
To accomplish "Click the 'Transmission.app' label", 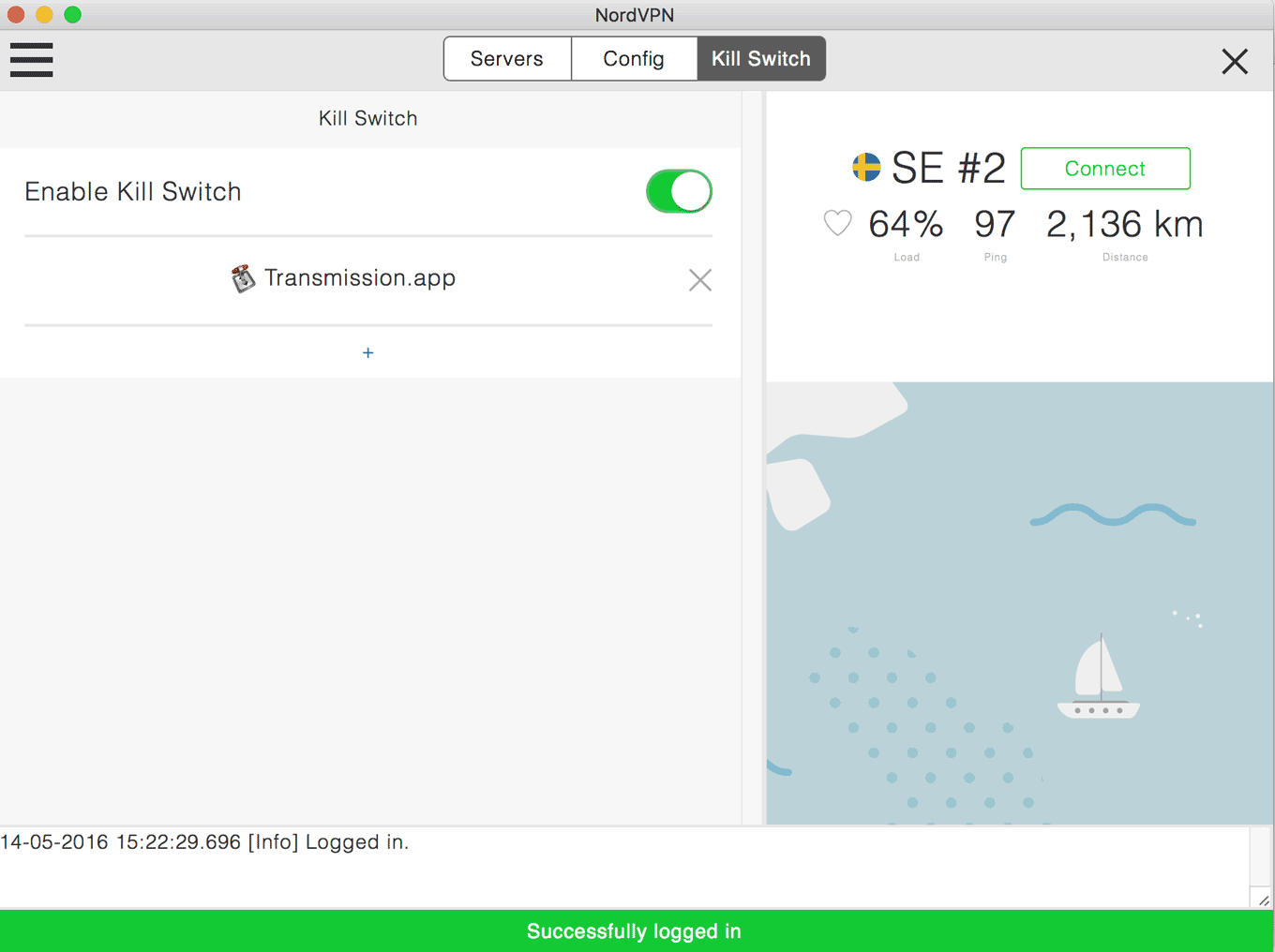I will click(x=360, y=278).
